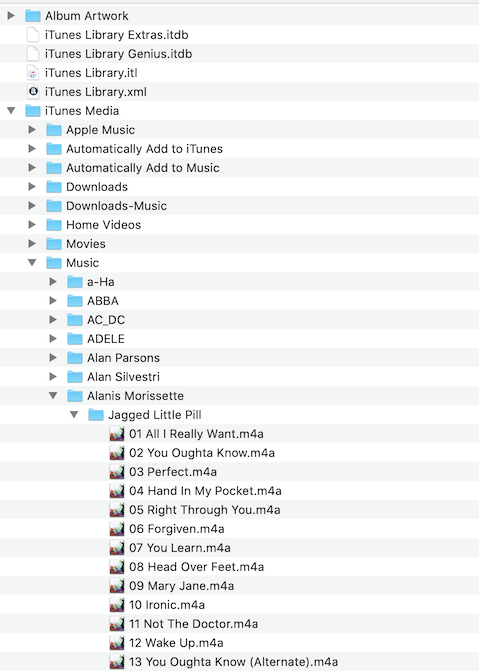479x672 pixels.
Task: Expand the ABBA folder triangle
Action: (x=53, y=301)
